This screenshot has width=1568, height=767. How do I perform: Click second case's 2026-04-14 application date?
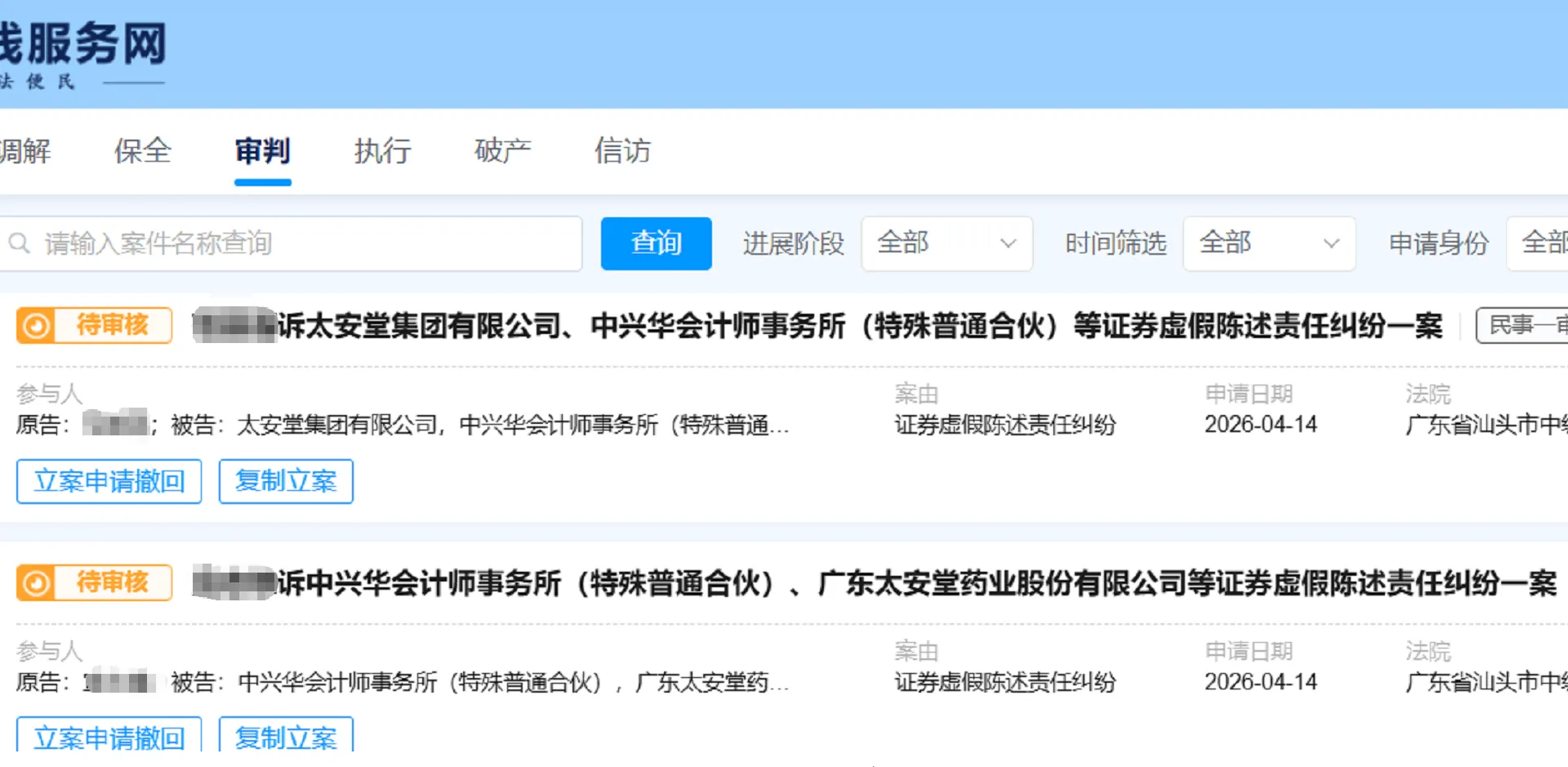(1261, 682)
